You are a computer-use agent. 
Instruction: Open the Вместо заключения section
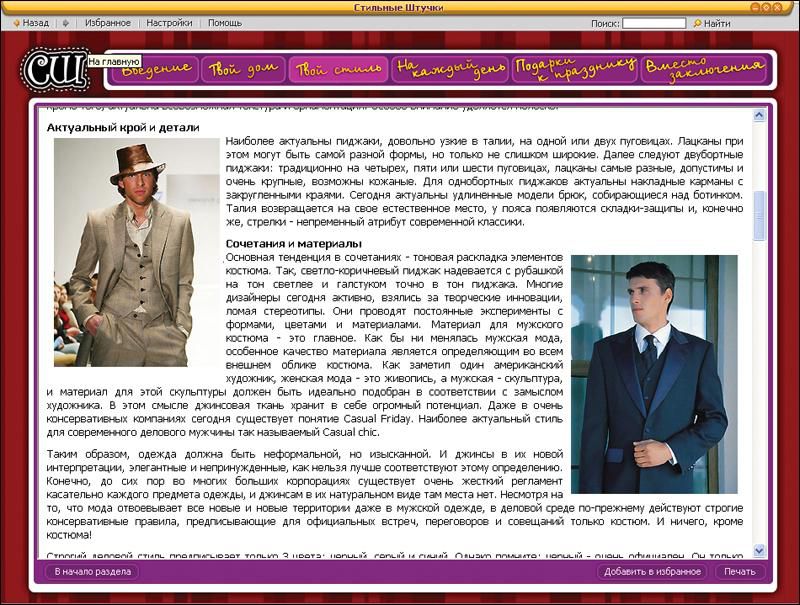point(704,69)
